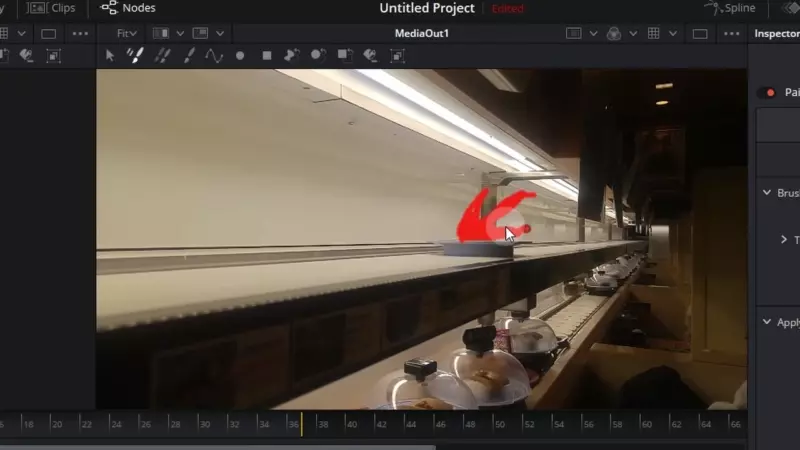Click single viewer rectangle icon beside Inspector
Screen dimensions: 800x450
coord(700,34)
